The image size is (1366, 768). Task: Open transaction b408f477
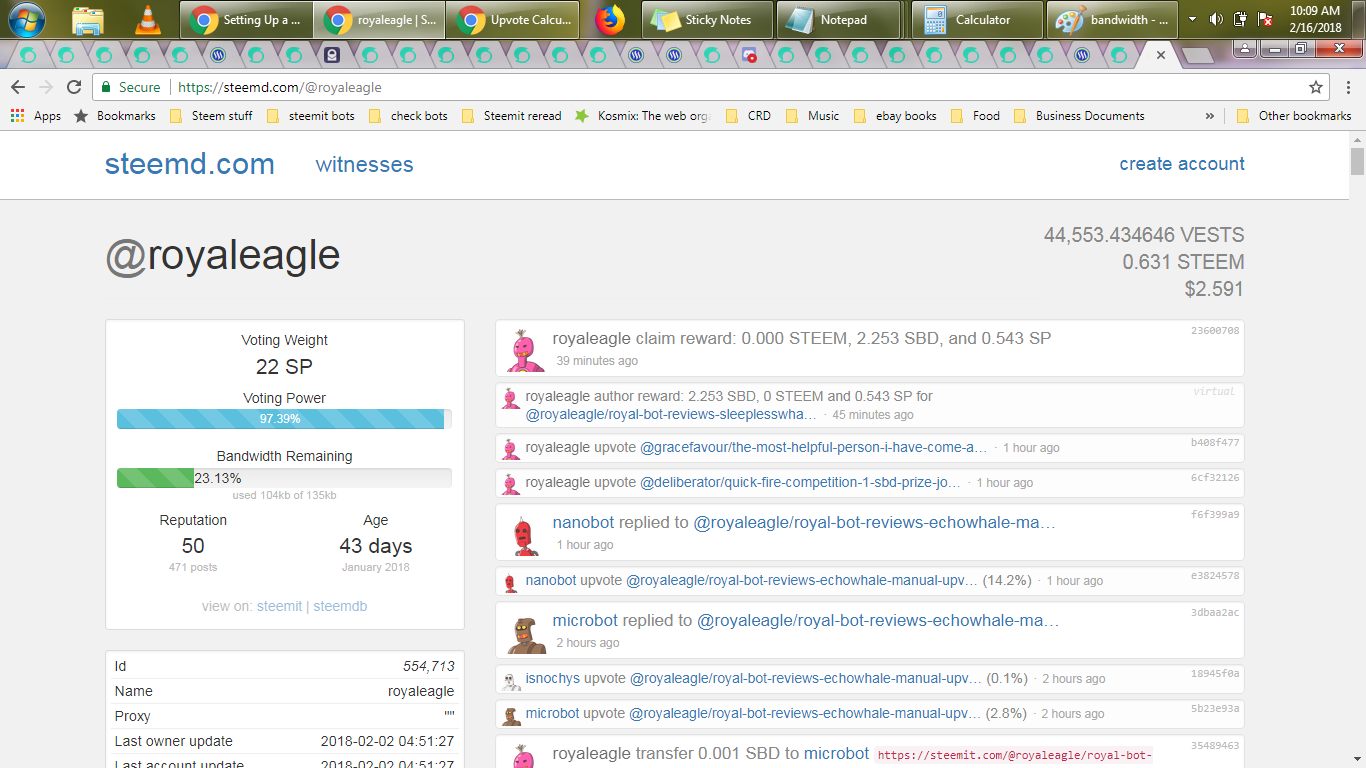(1215, 442)
